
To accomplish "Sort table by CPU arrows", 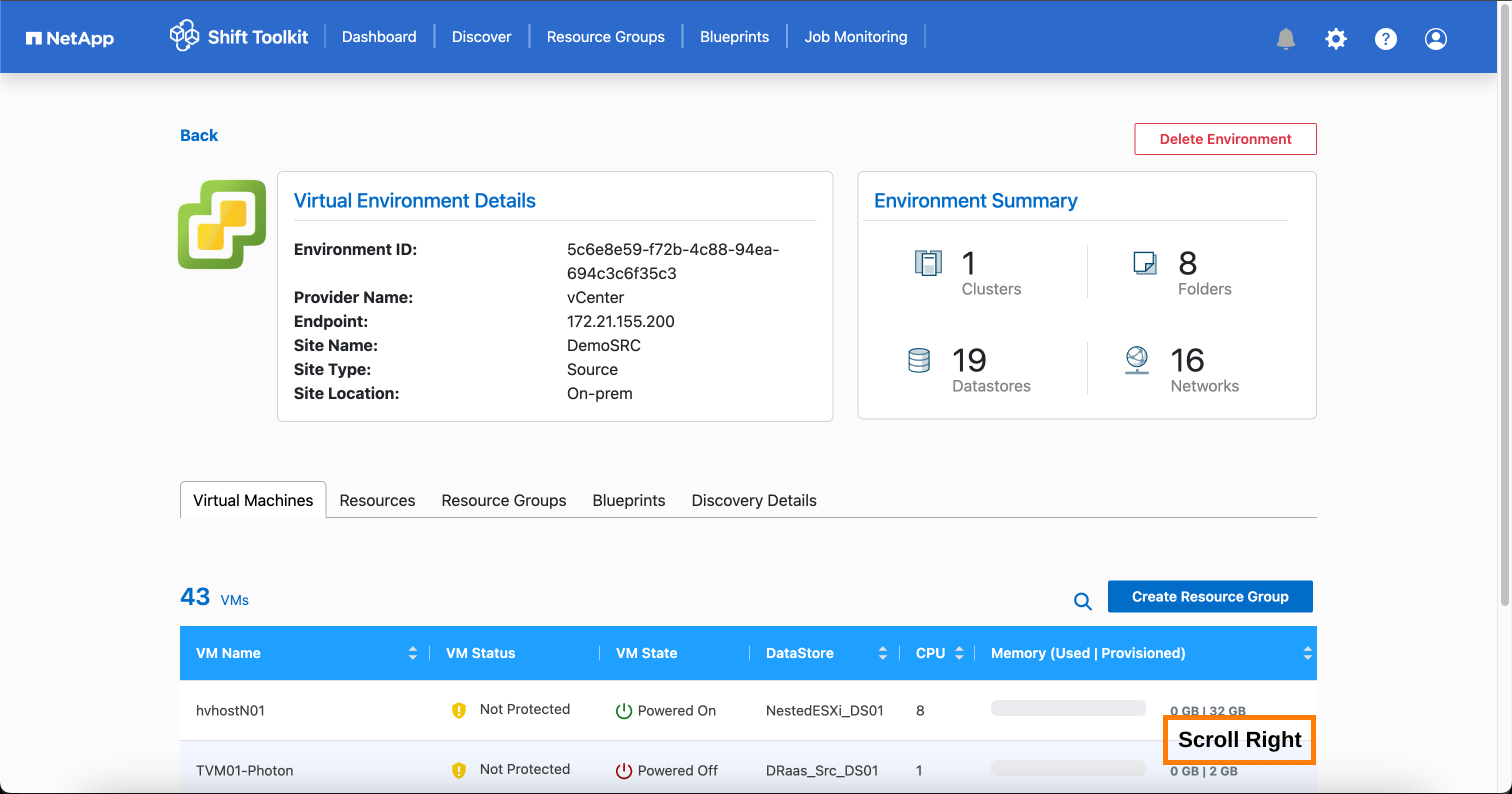I will (959, 653).
